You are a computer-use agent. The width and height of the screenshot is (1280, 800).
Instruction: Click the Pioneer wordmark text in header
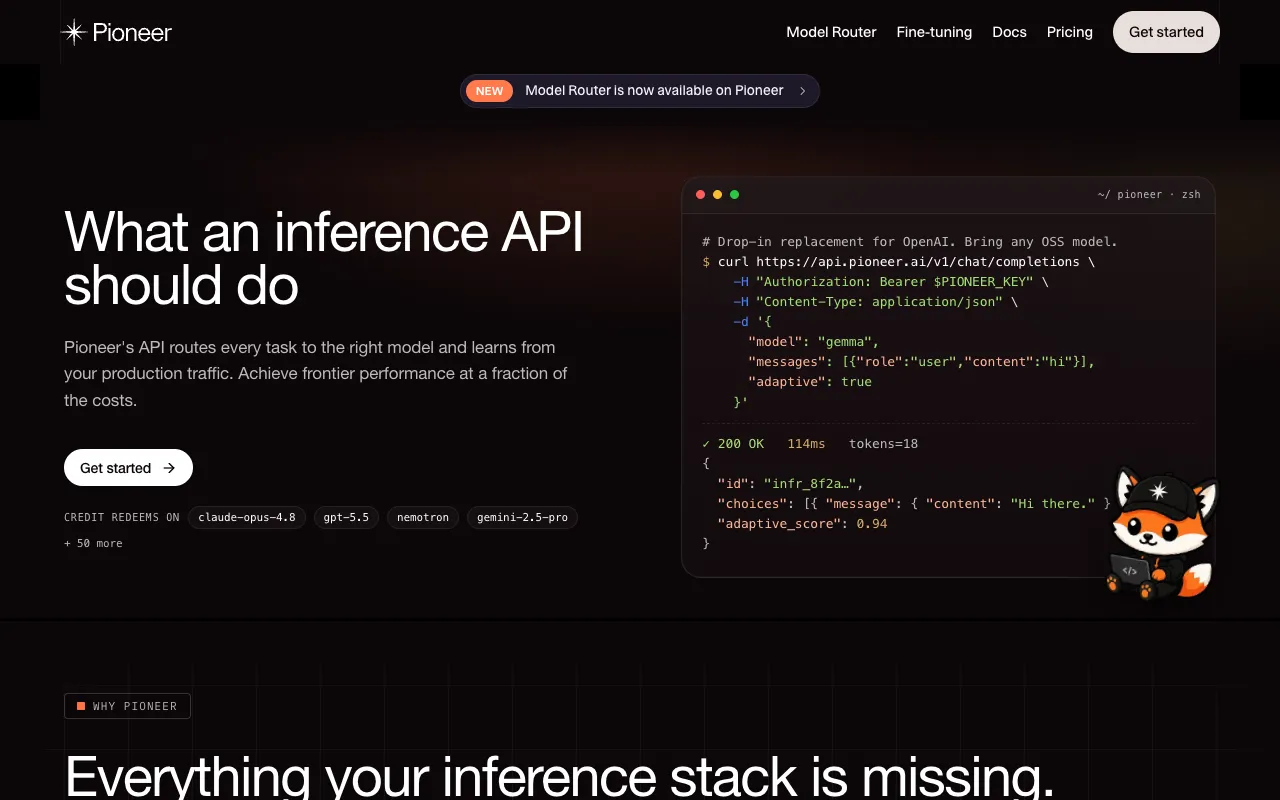[x=132, y=32]
